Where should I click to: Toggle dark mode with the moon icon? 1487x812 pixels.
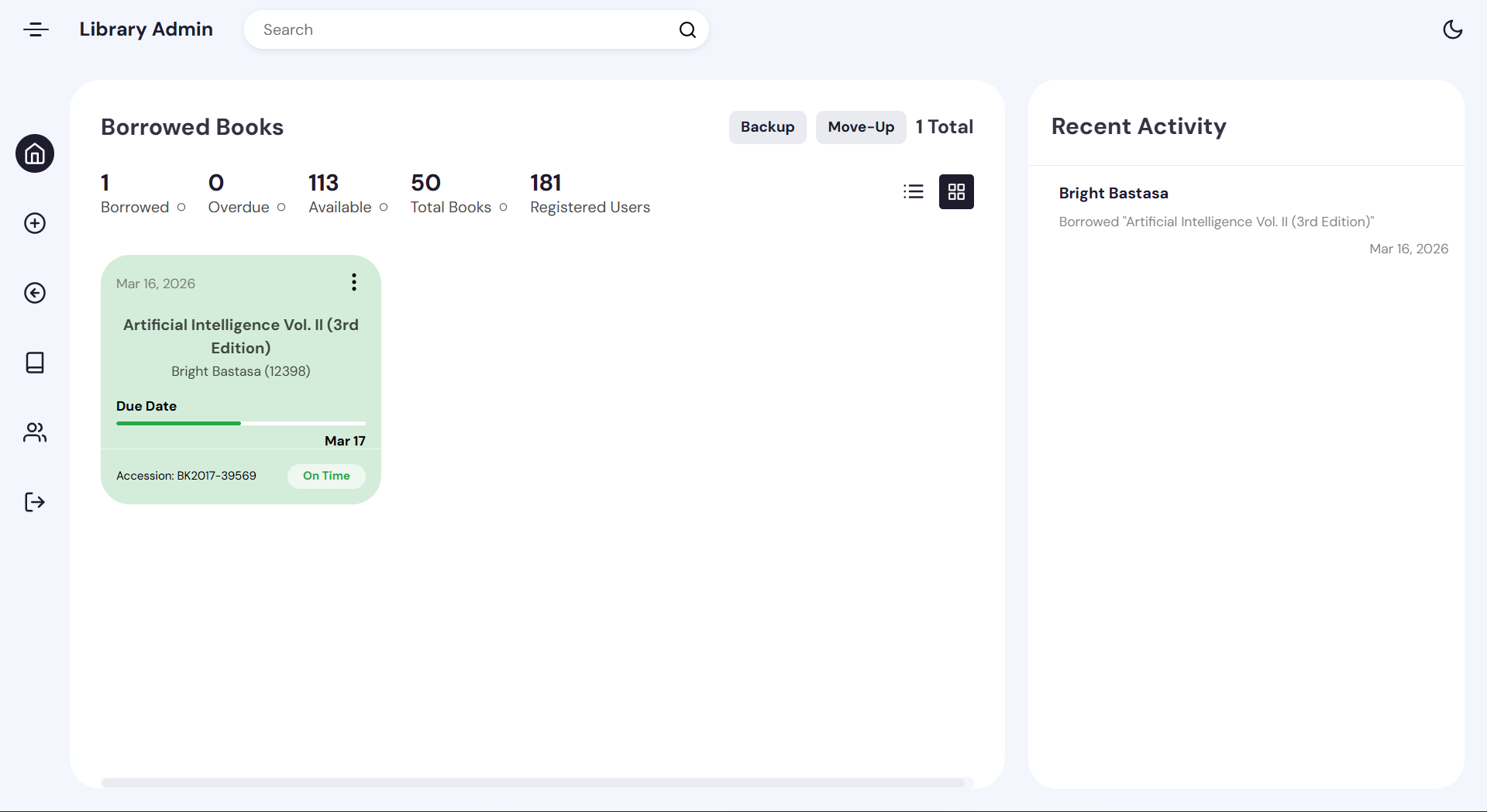(1453, 29)
